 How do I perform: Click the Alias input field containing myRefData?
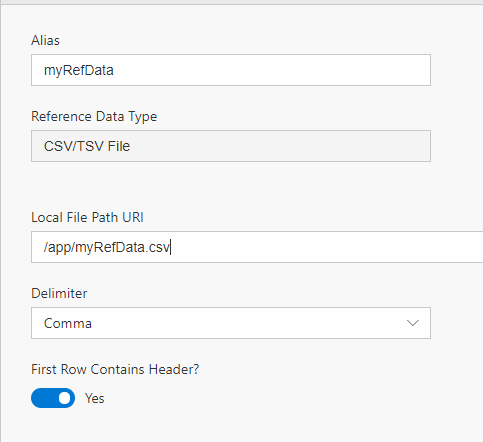point(231,70)
